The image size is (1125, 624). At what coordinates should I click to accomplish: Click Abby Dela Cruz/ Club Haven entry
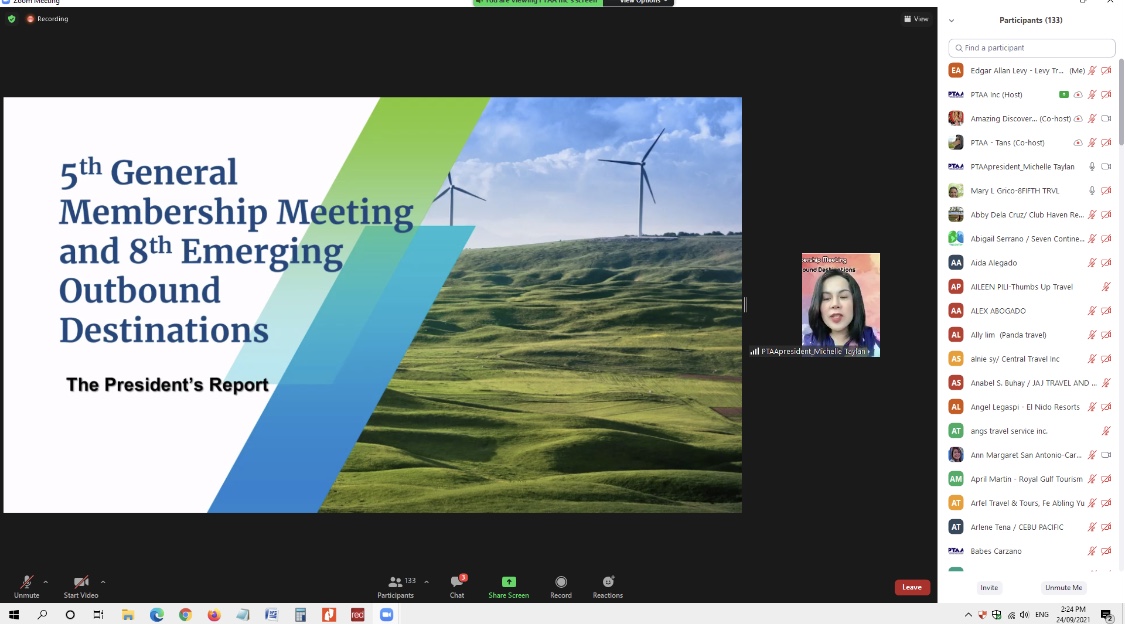click(1030, 214)
